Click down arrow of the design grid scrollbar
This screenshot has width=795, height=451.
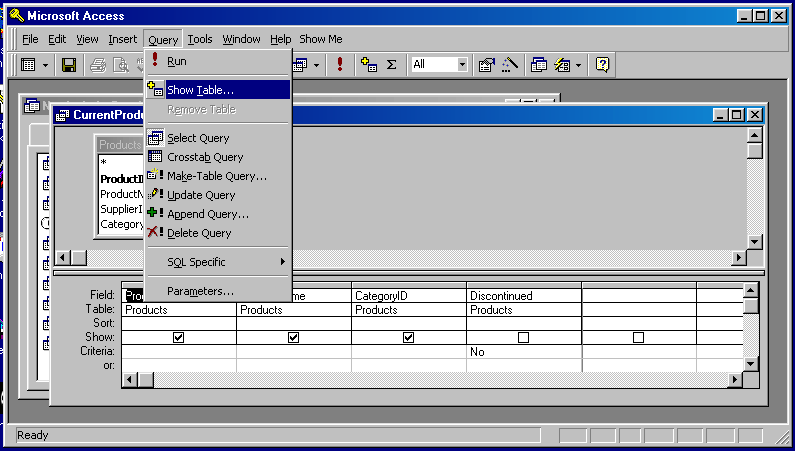[x=750, y=364]
